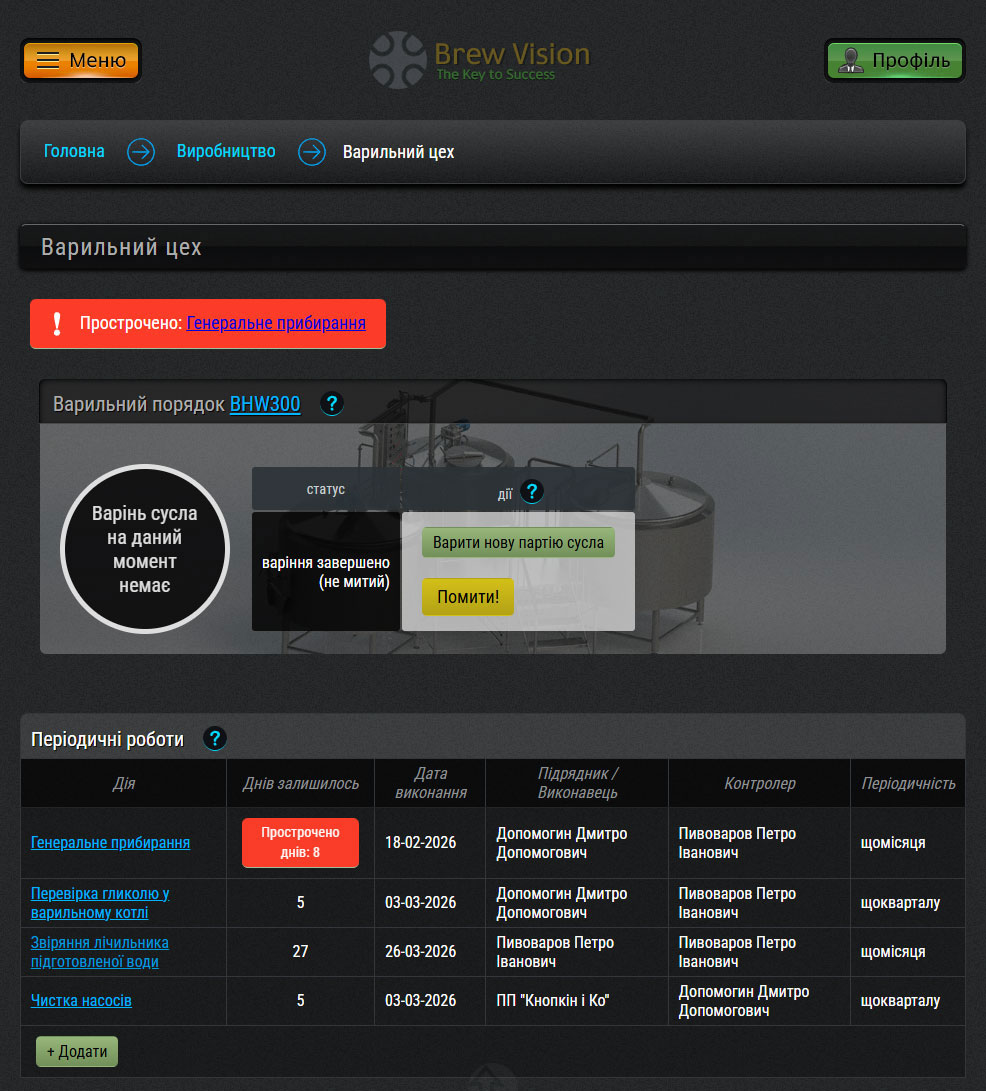Click the Brew Vision logo
This screenshot has width=986, height=1091.
(x=480, y=60)
